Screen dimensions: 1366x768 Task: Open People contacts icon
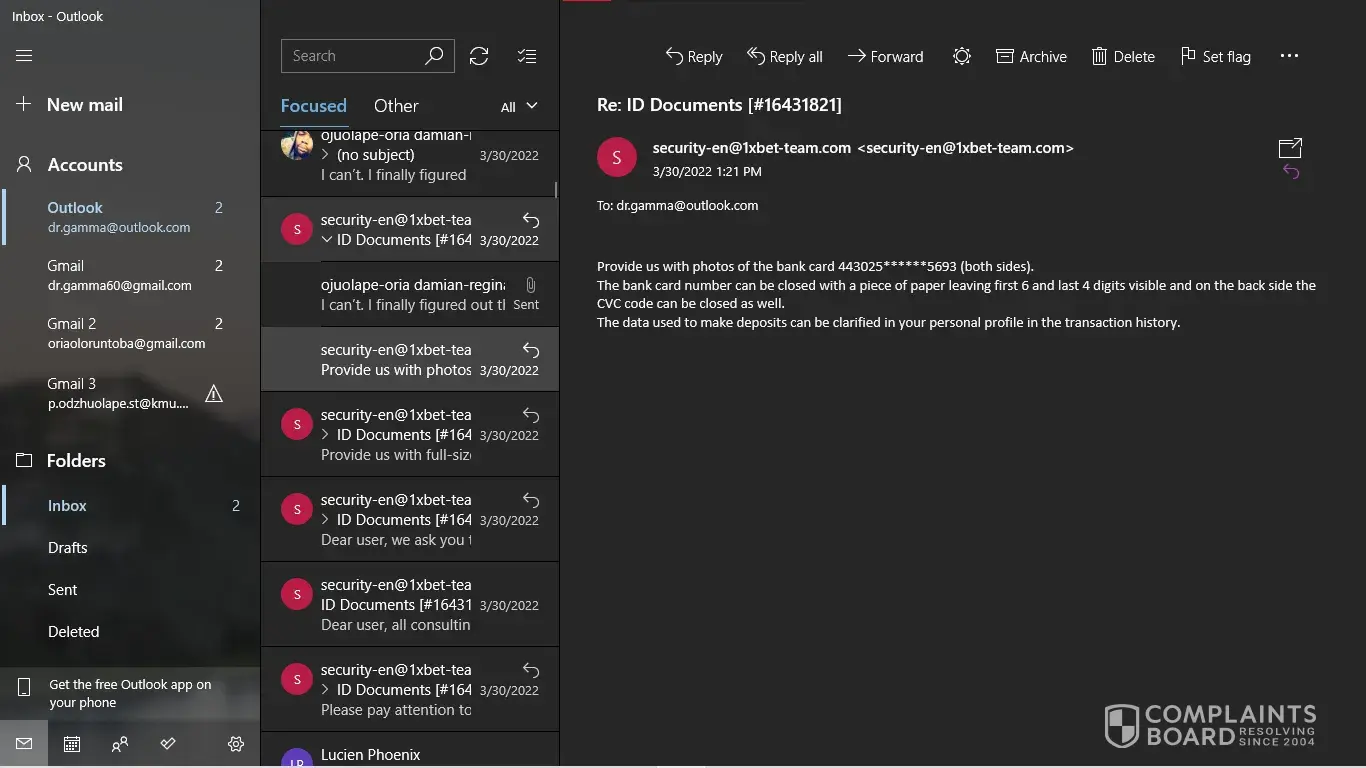pyautogui.click(x=120, y=744)
